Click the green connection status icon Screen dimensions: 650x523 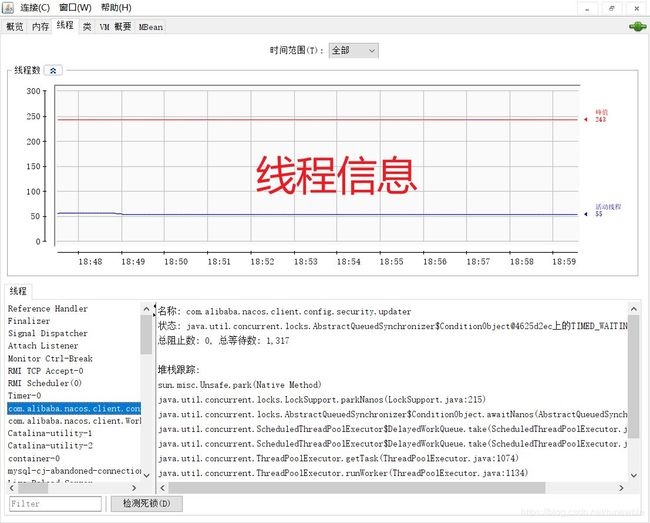click(637, 27)
